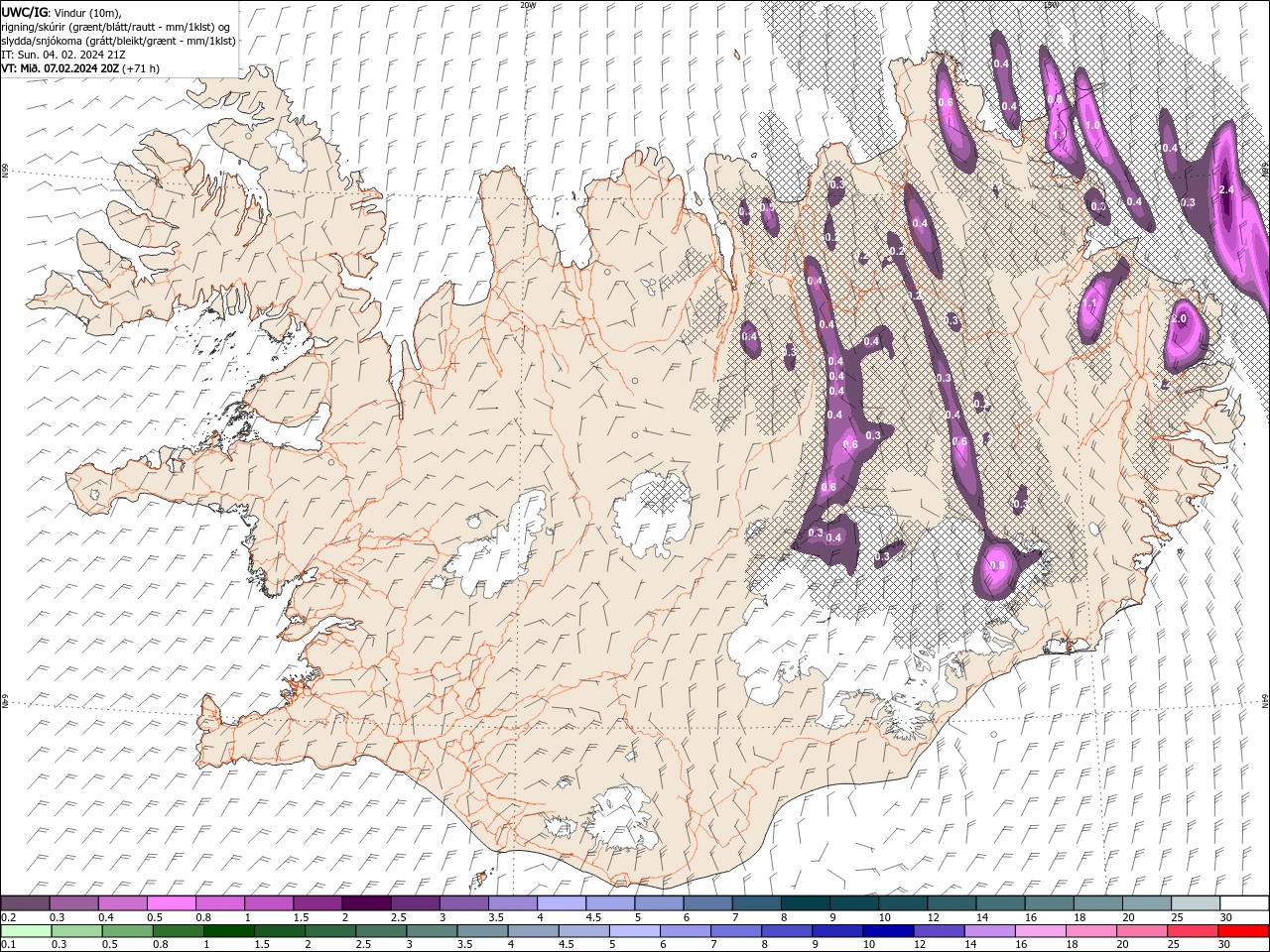
Task: Pick the darkest green rain swatch at 1
Action: pyautogui.click(x=228, y=931)
